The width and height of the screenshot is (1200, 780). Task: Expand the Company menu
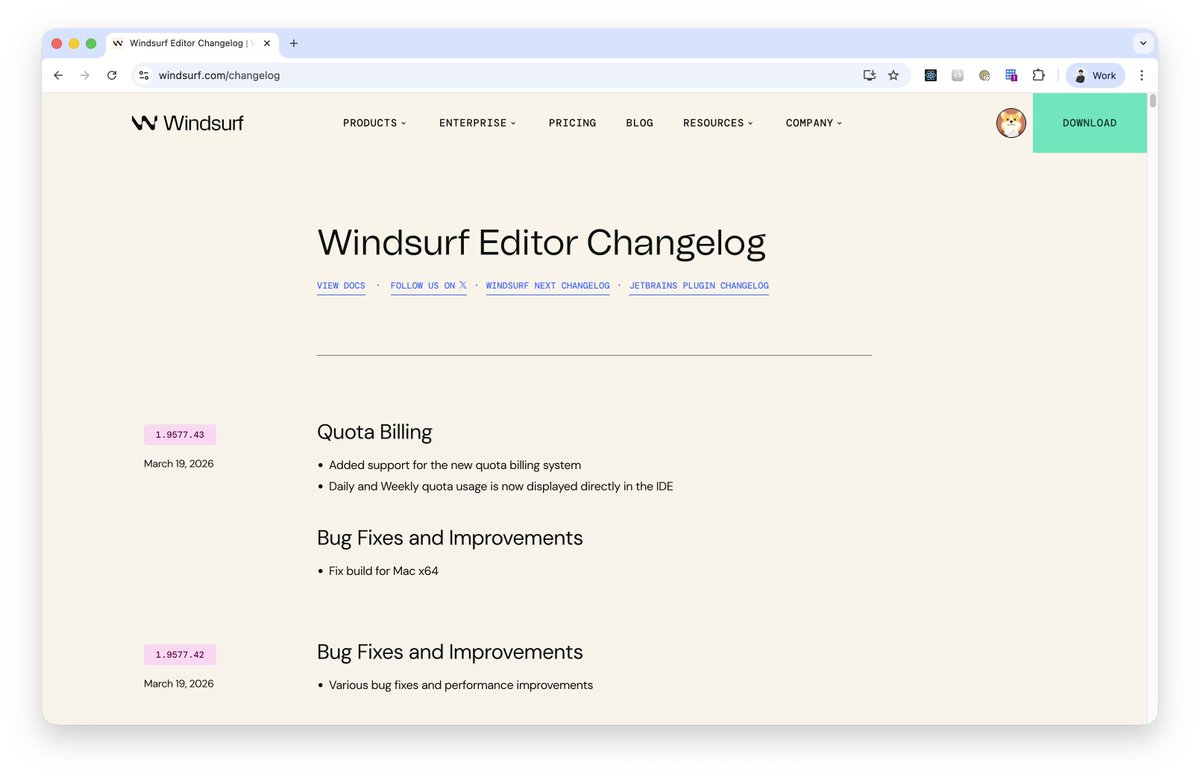[x=814, y=123]
